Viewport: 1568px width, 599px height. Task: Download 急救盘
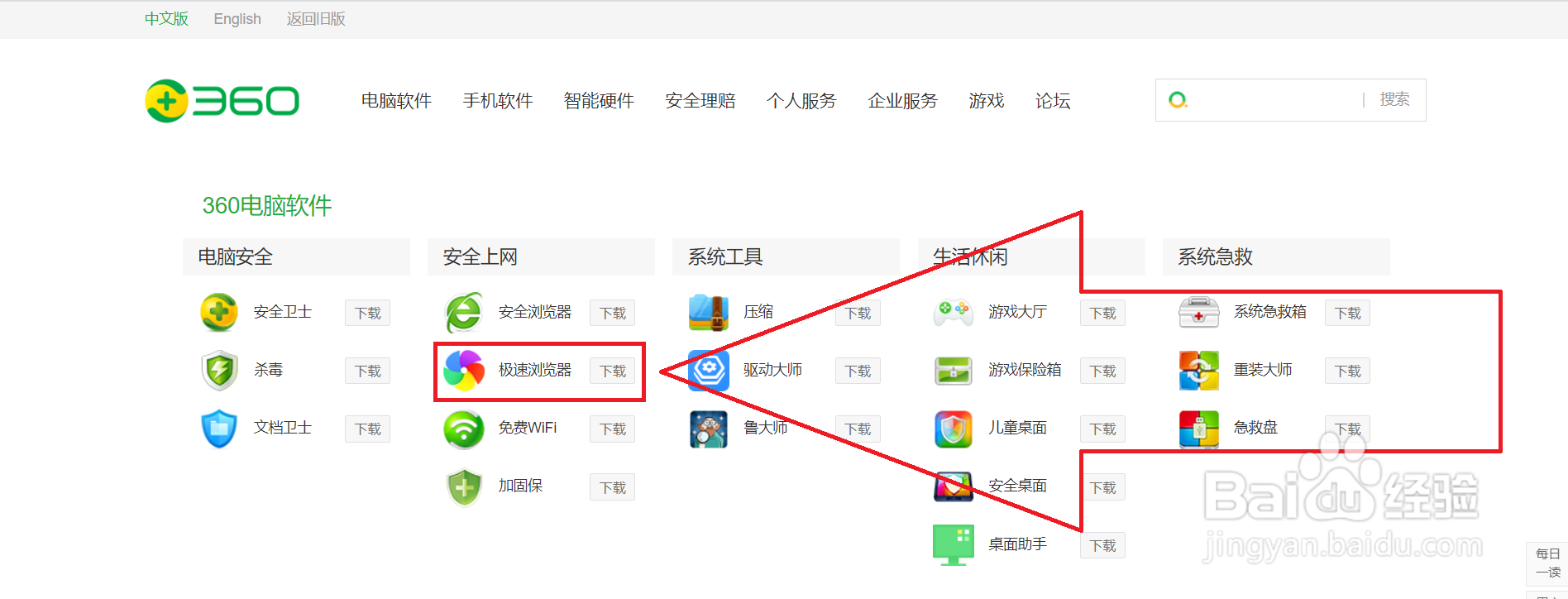[x=1347, y=429]
